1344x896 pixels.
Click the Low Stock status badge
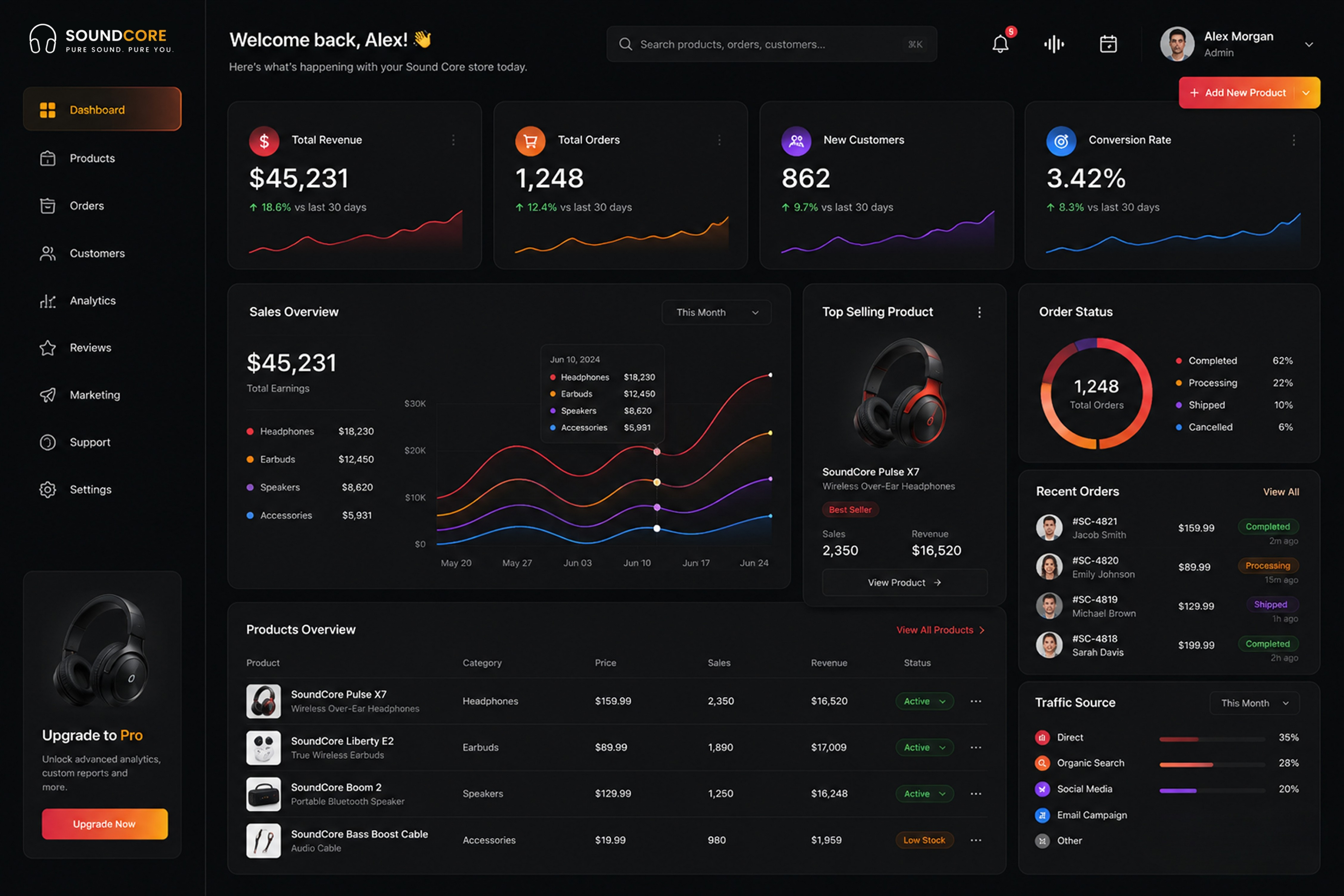(924, 840)
